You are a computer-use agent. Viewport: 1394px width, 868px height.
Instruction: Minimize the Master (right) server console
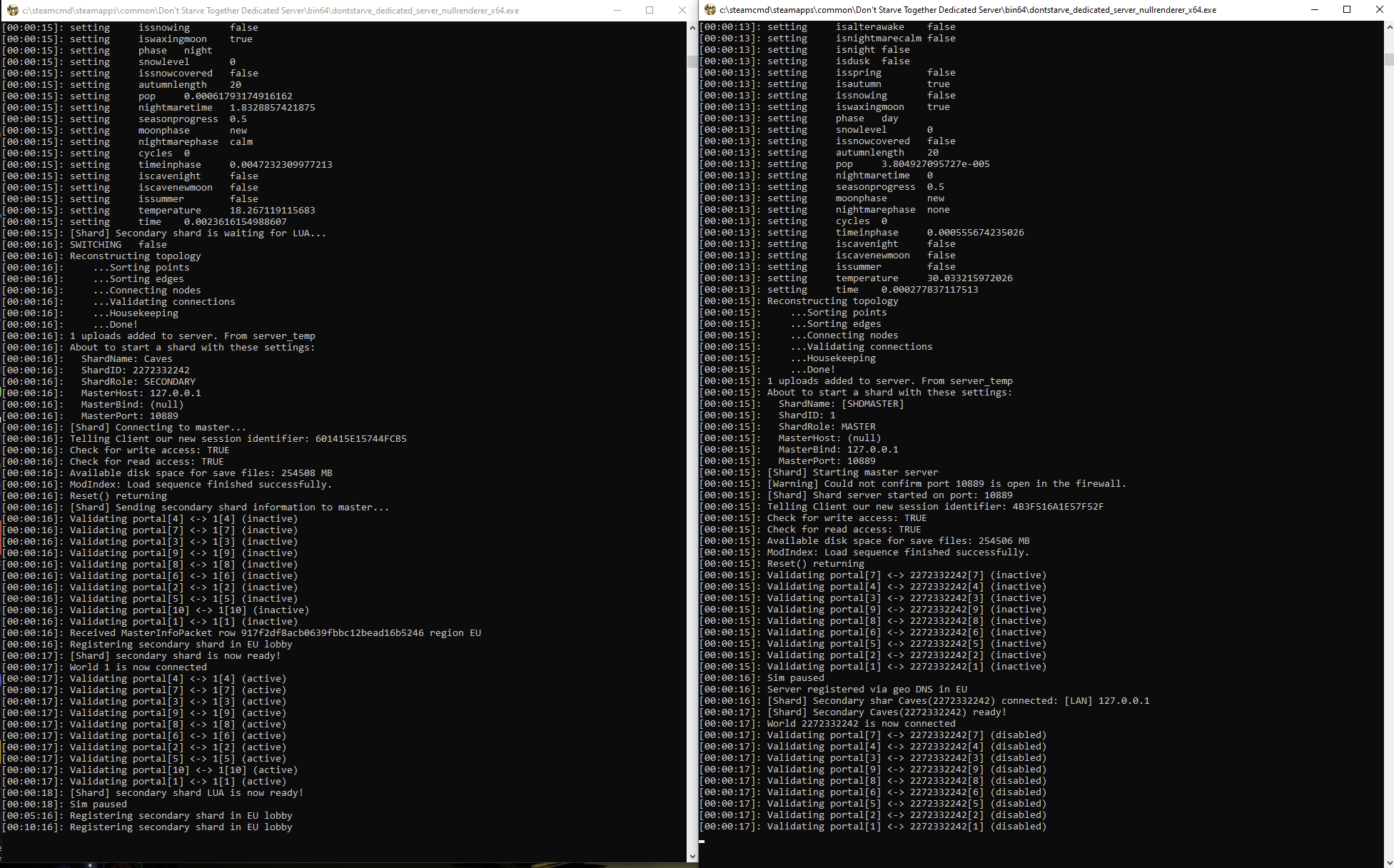1315,10
